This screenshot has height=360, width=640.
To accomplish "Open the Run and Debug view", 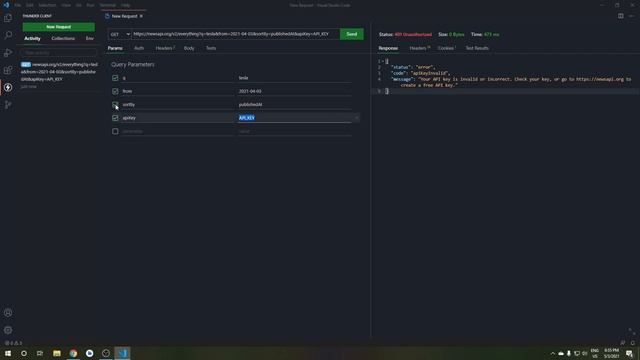I will point(8,53).
